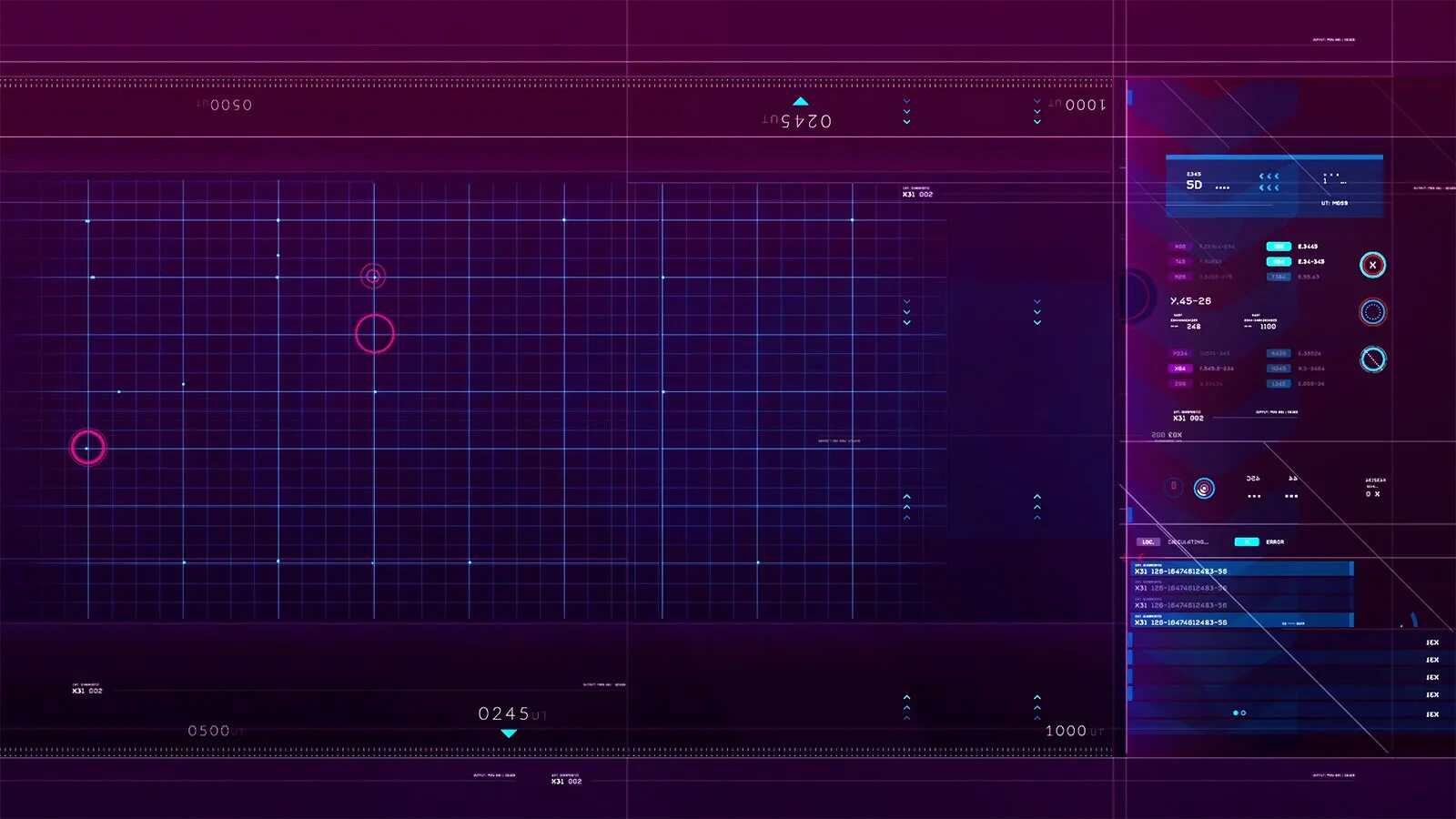1456x819 pixels.
Task: Toggle the purple X00 tag
Action: coord(1180,247)
